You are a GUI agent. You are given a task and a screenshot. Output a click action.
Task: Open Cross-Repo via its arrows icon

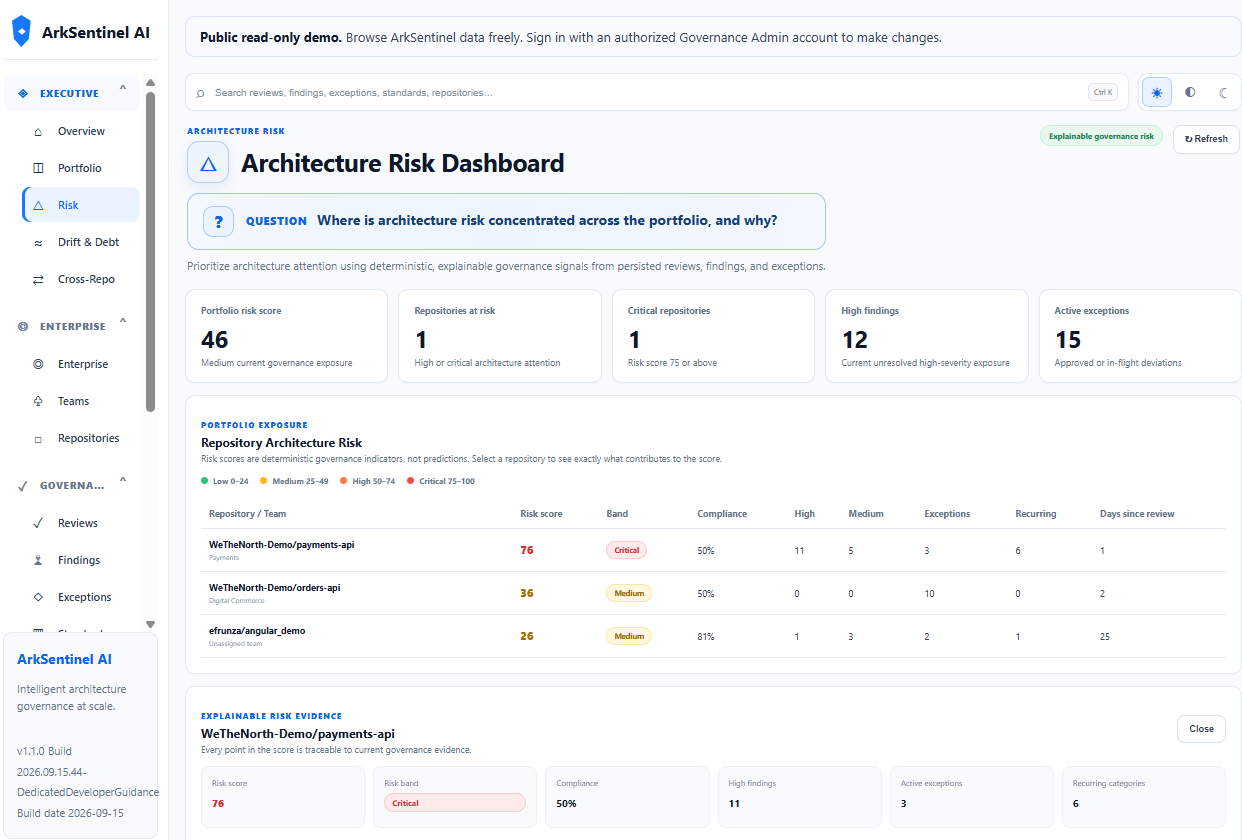click(x=38, y=279)
